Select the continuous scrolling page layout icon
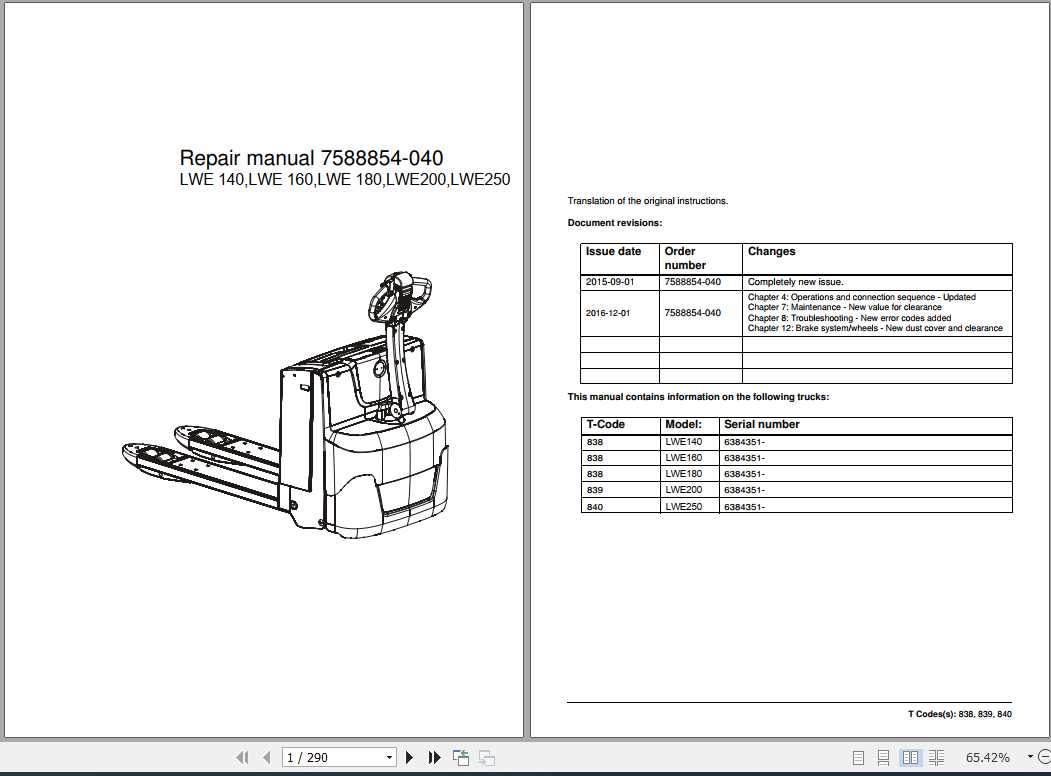This screenshot has height=776, width=1051. click(884, 757)
